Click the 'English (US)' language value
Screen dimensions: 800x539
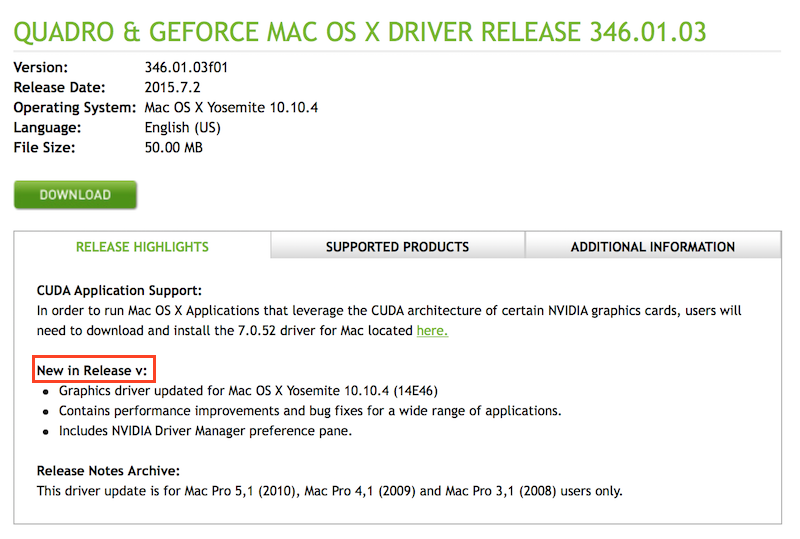point(183,128)
